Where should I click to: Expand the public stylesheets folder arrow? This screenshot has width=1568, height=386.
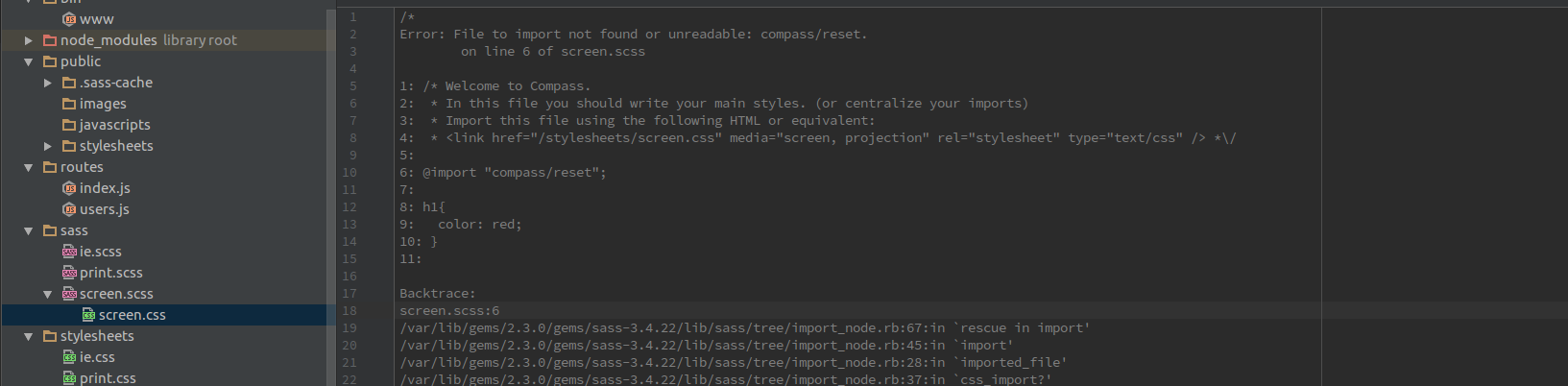48,146
